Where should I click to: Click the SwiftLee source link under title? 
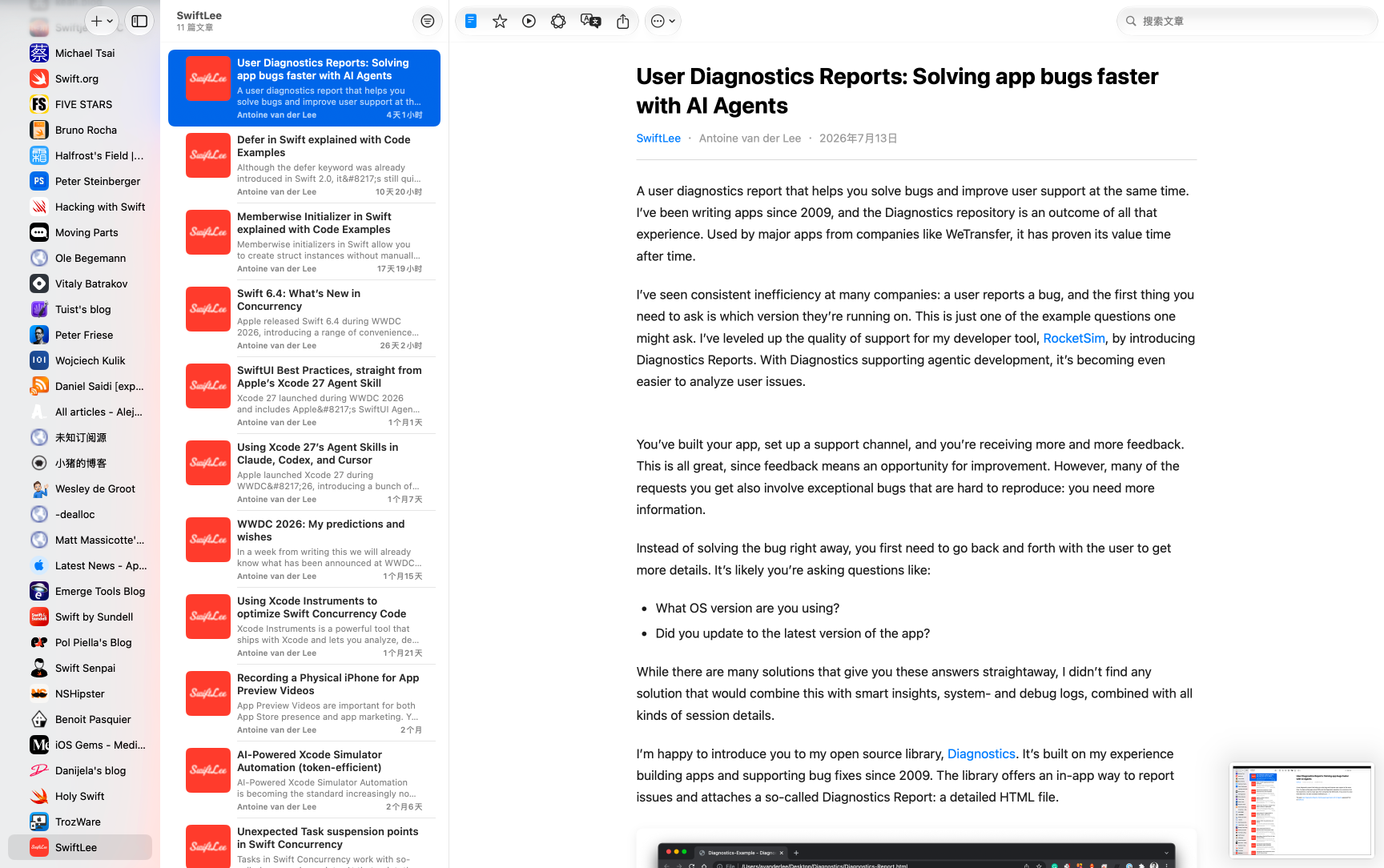(x=658, y=138)
